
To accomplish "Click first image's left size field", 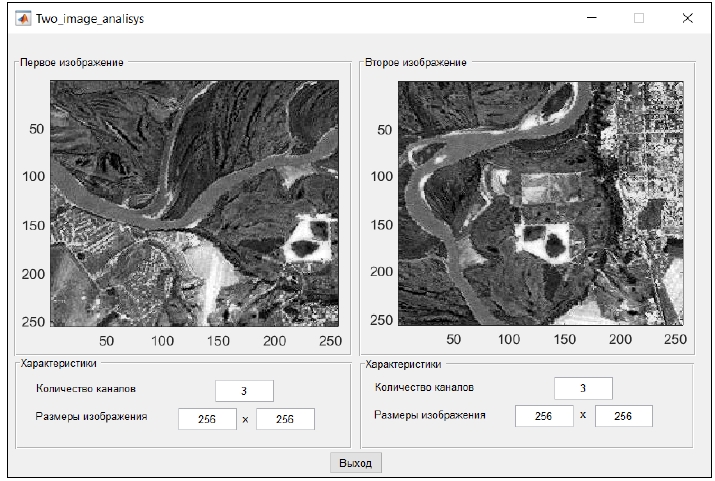I will pyautogui.click(x=207, y=419).
